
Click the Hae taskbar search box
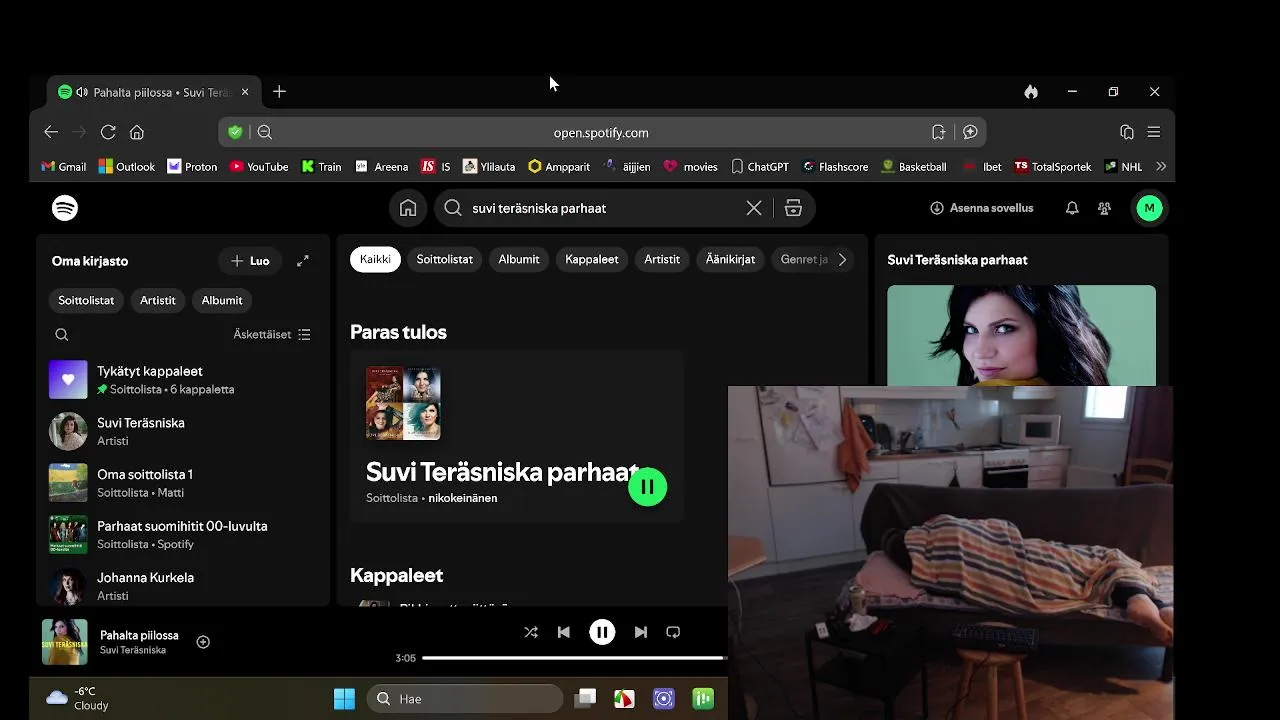coord(465,699)
